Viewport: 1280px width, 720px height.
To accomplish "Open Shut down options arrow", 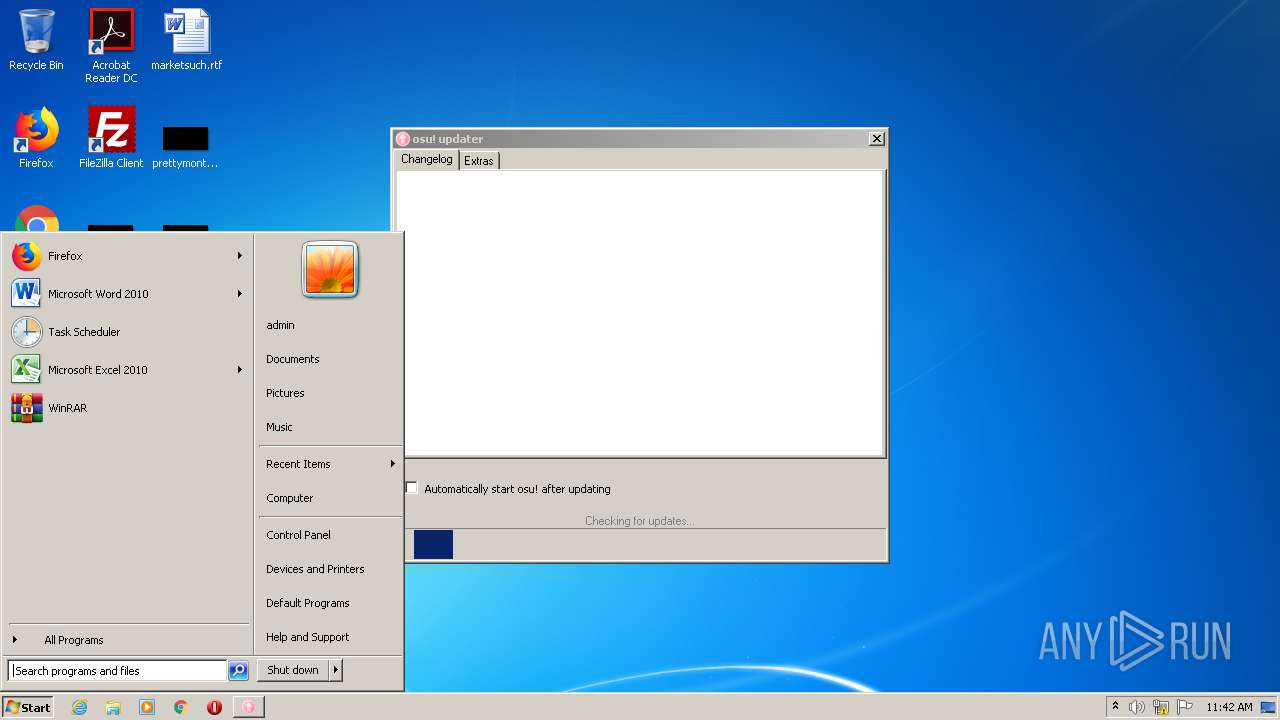I will pyautogui.click(x=336, y=670).
